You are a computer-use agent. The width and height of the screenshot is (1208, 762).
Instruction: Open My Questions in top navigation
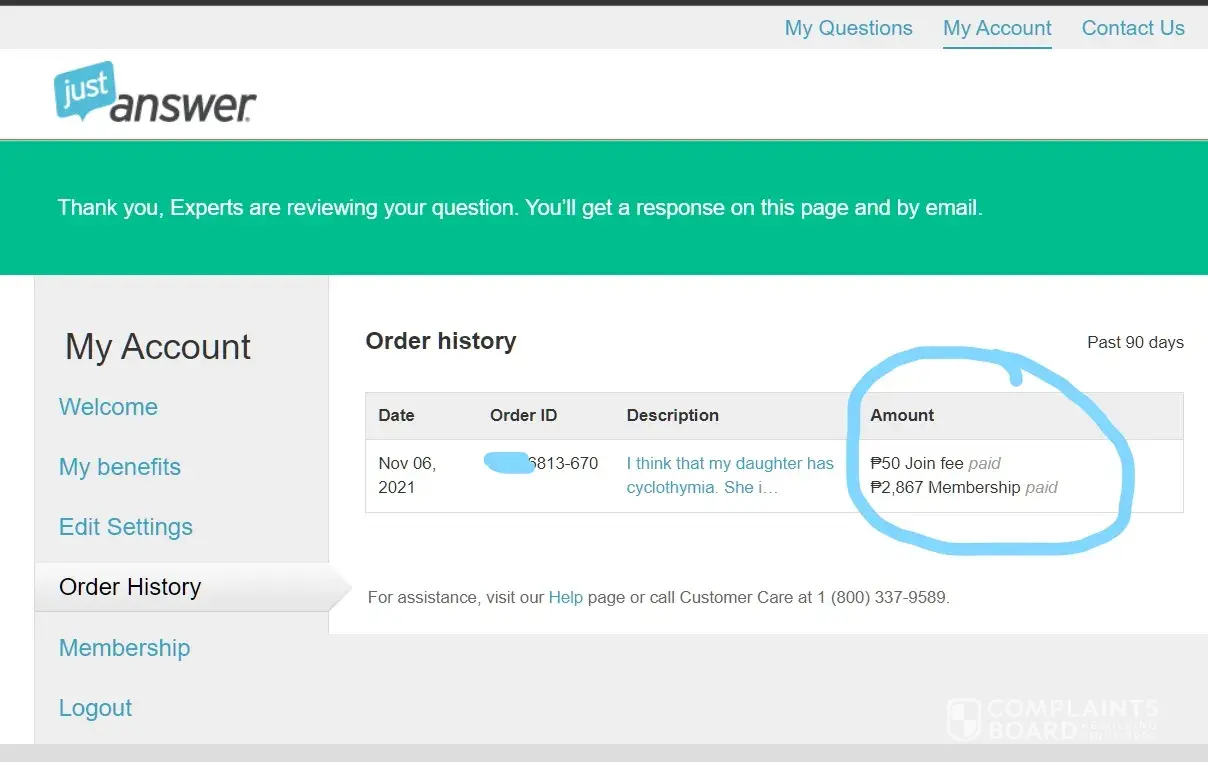click(x=848, y=28)
